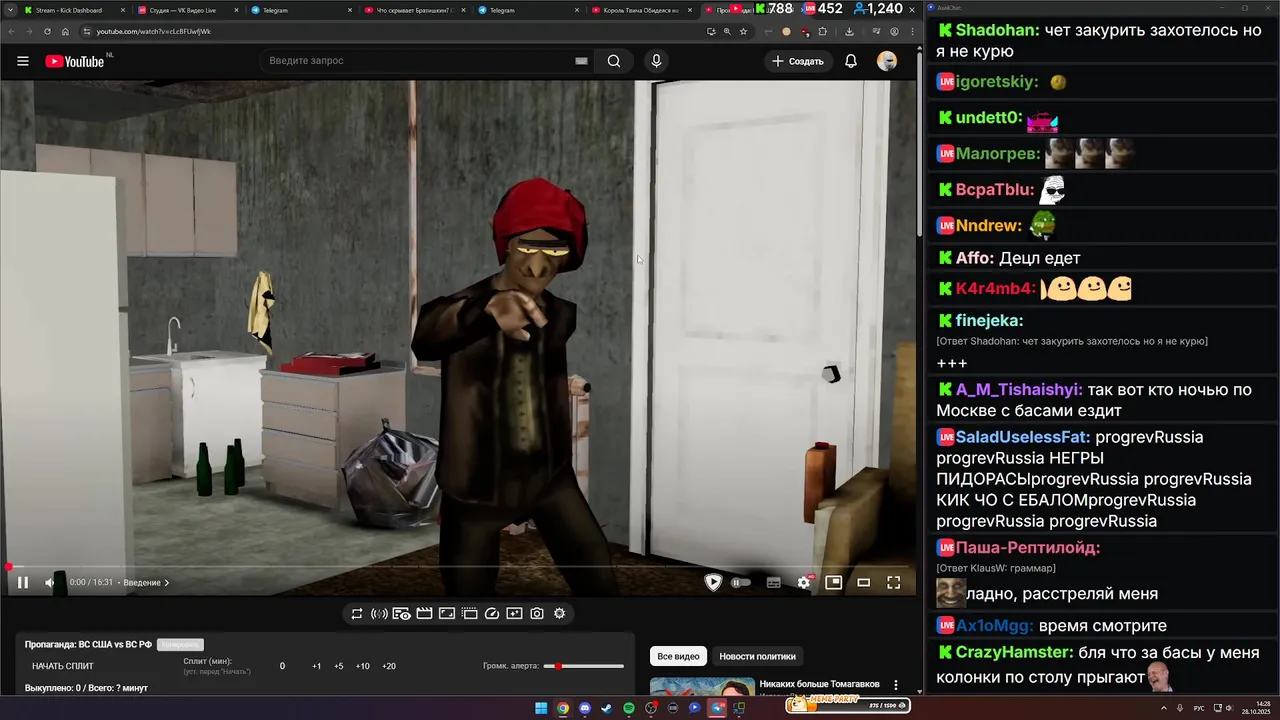This screenshot has height=720, width=1280.
Task: Click the SaladUselessFat username in chat
Action: pyautogui.click(x=1022, y=437)
